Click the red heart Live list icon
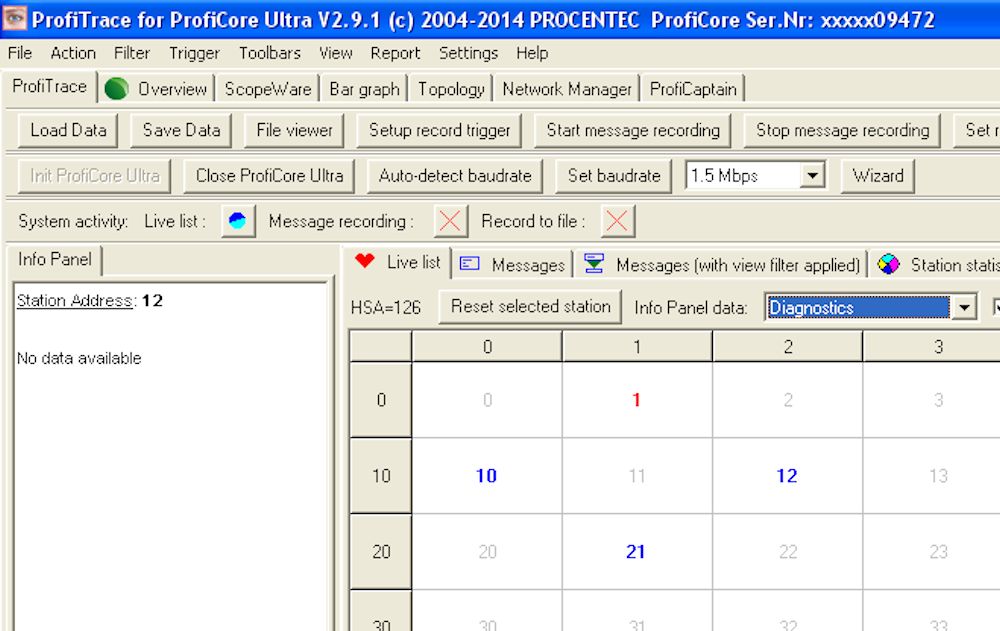Viewport: 1000px width, 631px height. tap(365, 261)
